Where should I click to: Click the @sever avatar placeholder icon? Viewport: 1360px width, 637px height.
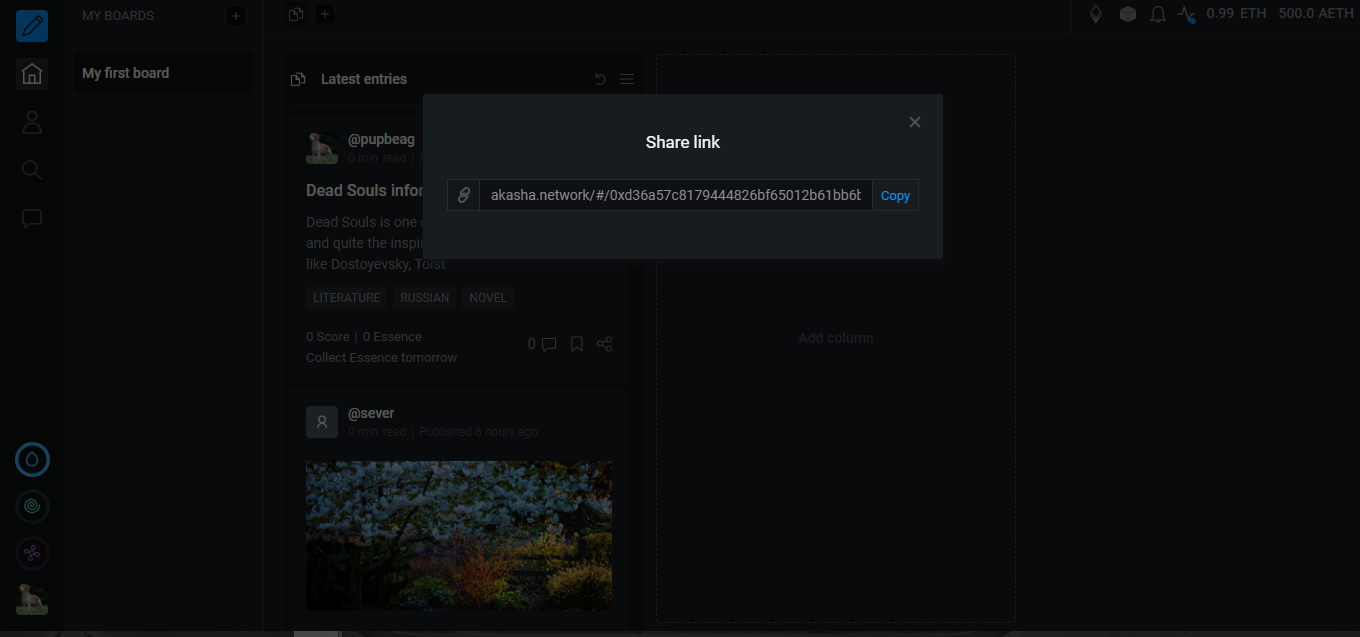tap(322, 422)
